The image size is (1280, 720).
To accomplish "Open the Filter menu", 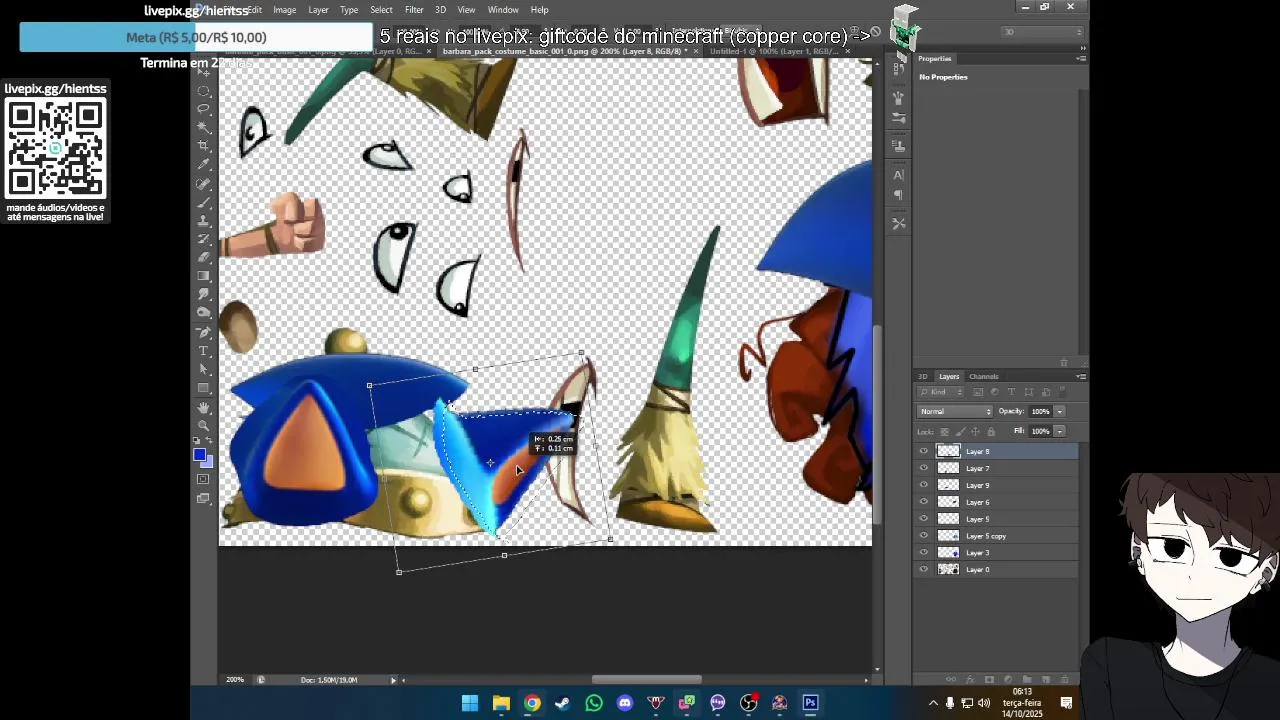I will [414, 10].
